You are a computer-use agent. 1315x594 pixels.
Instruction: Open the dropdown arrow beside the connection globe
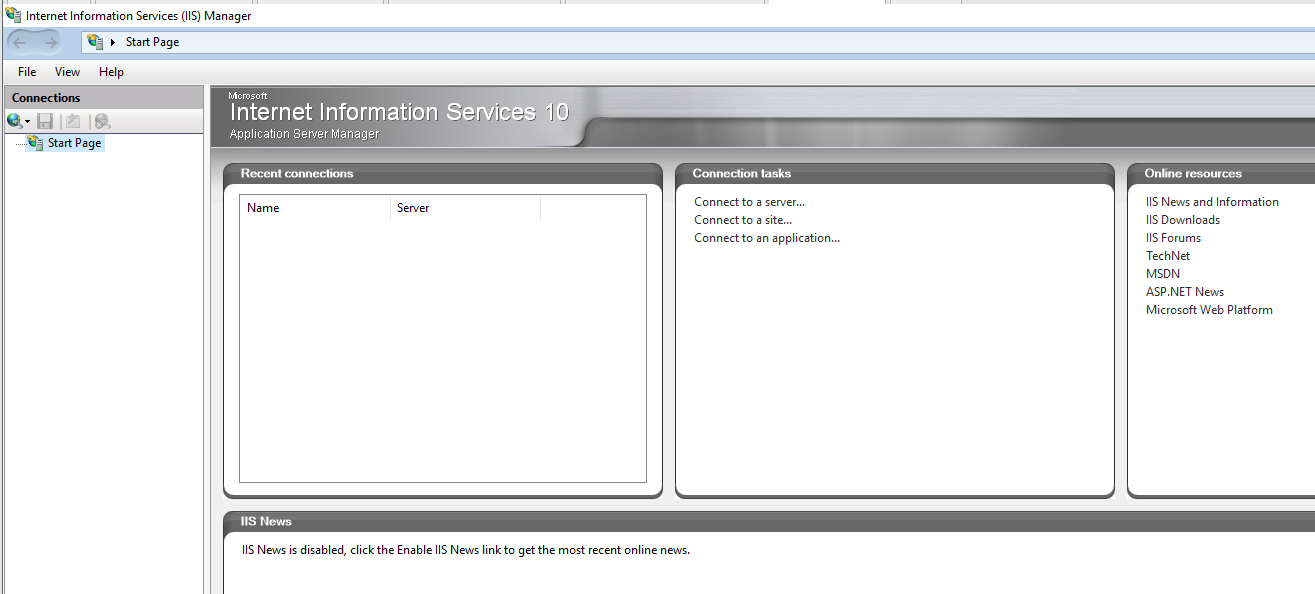click(x=27, y=121)
